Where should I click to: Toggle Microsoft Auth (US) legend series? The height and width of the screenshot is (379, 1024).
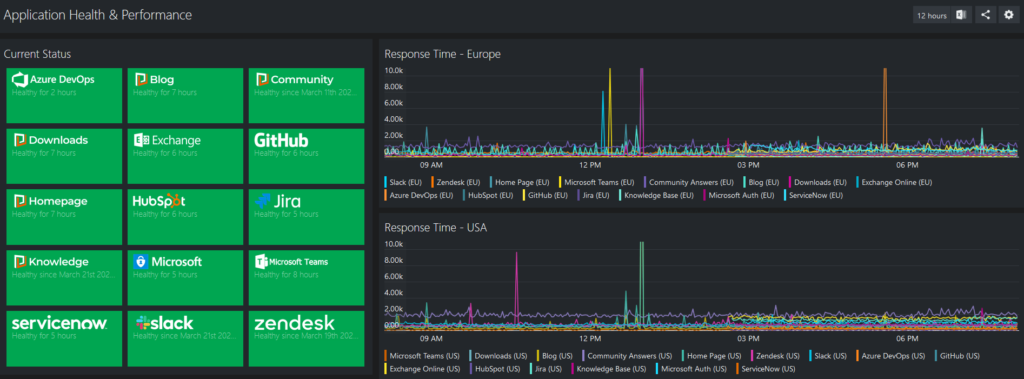click(691, 369)
